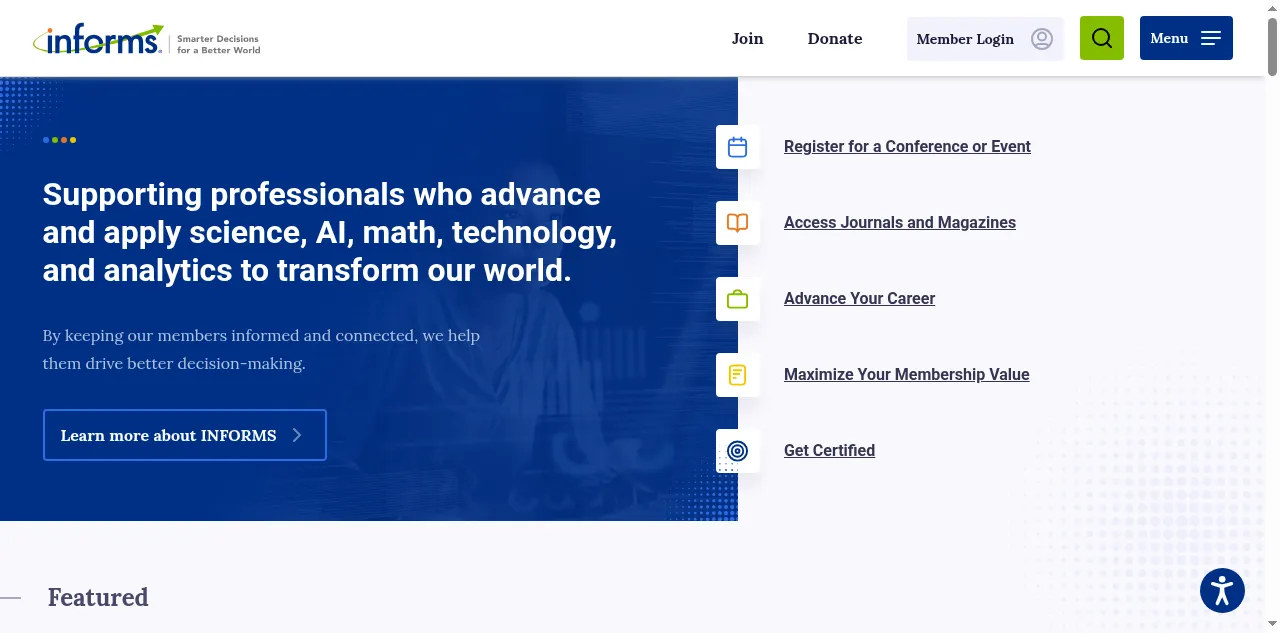Click the hamburger lines icon in Menu
Screen dimensions: 1280x633
coord(1211,38)
